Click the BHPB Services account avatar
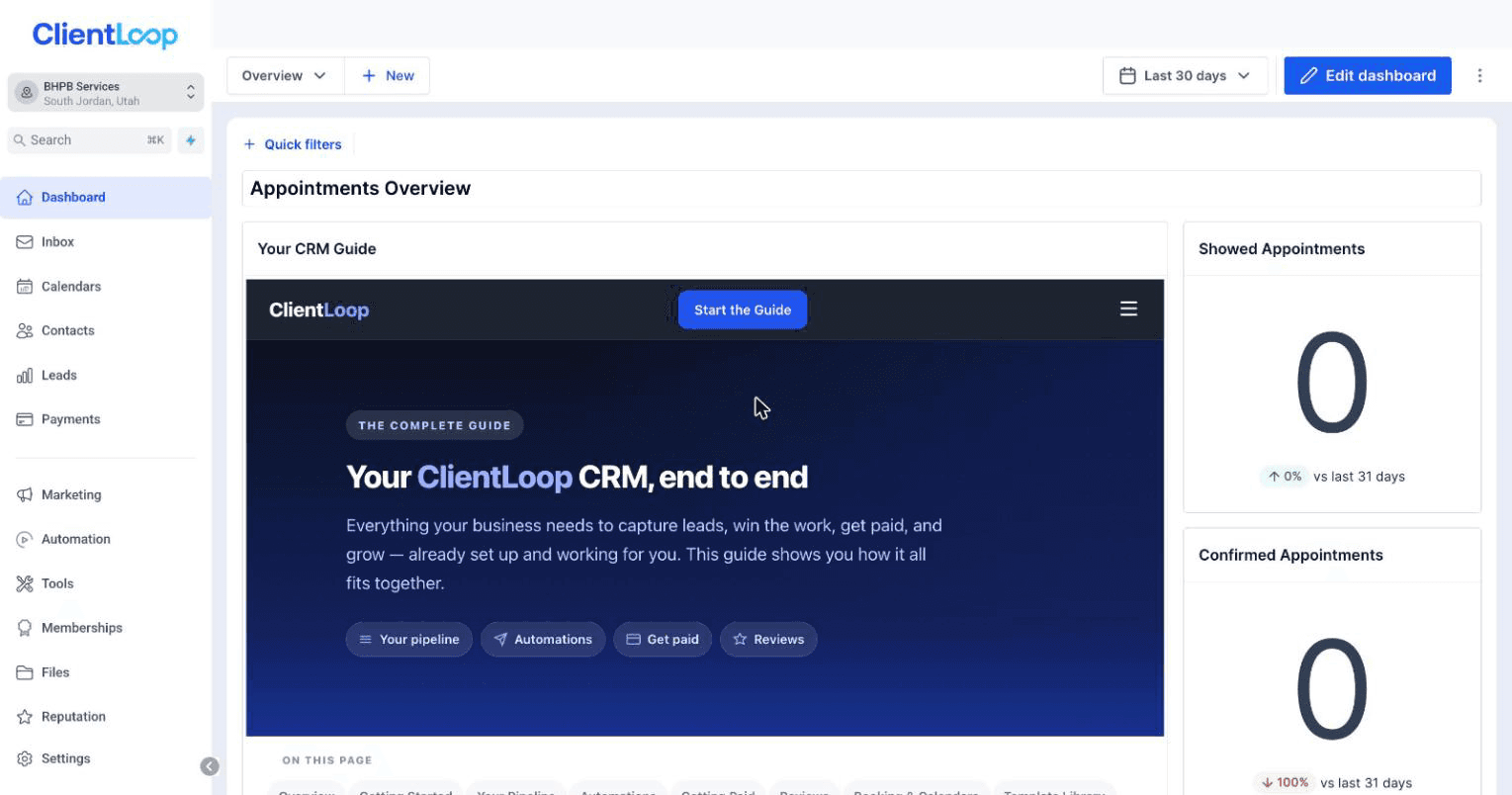This screenshot has width=1512, height=795. [27, 93]
